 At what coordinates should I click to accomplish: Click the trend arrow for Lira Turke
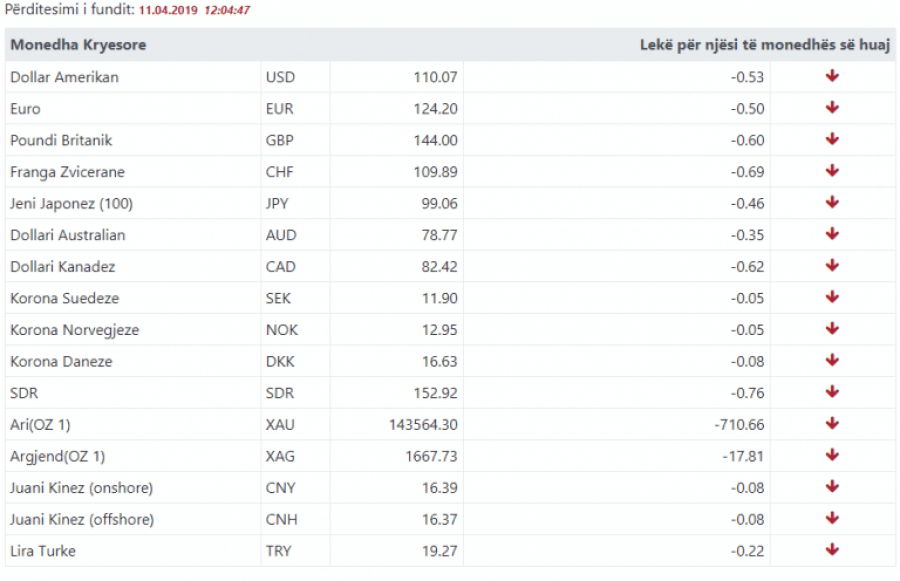(x=832, y=550)
